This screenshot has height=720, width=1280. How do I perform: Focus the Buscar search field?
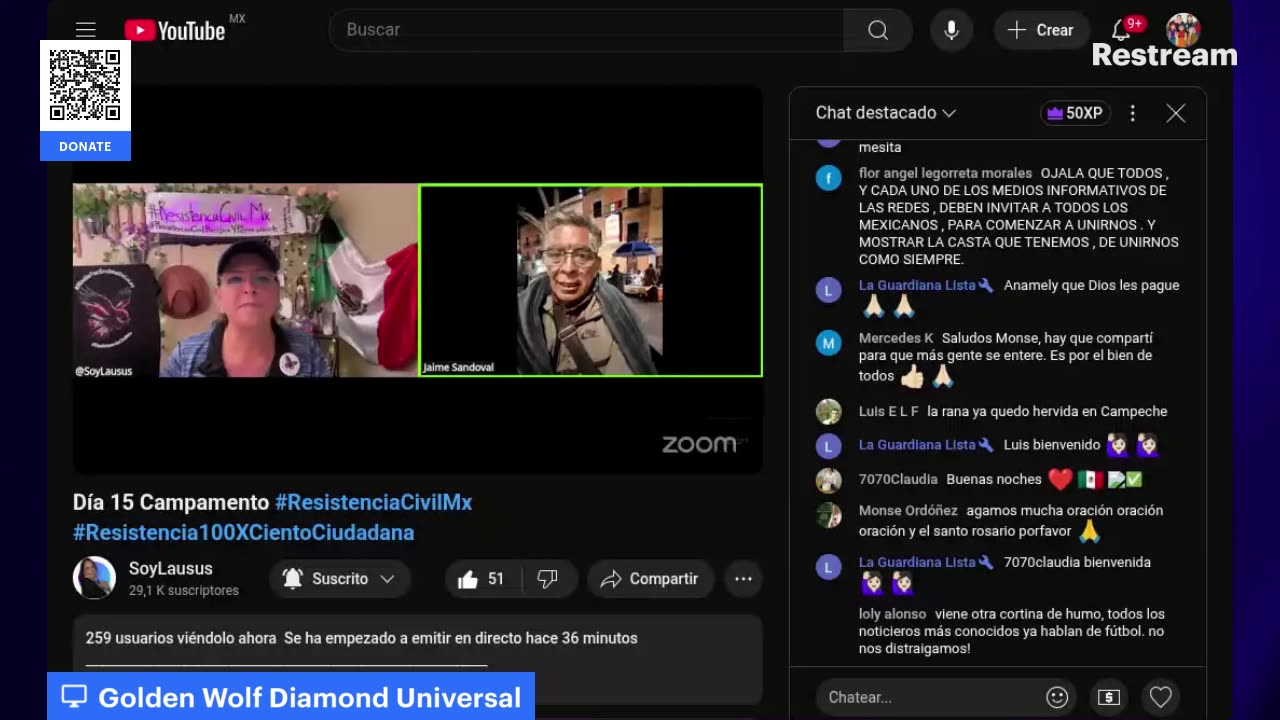point(586,30)
